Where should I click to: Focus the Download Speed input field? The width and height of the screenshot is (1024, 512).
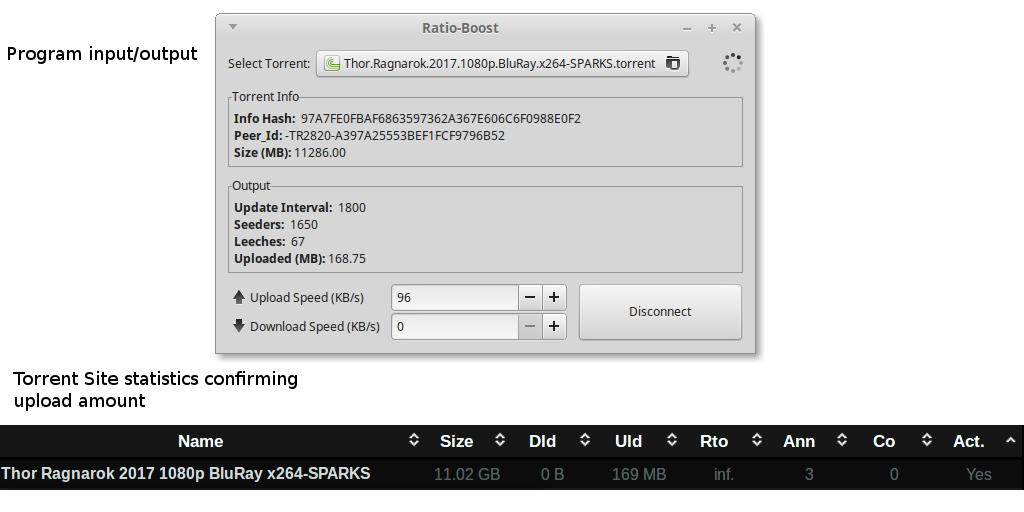click(455, 327)
